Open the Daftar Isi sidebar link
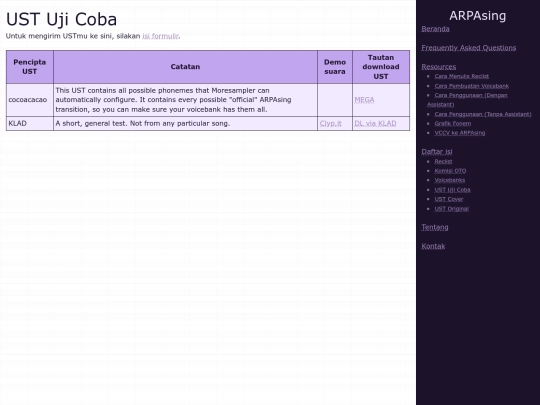 (x=437, y=152)
